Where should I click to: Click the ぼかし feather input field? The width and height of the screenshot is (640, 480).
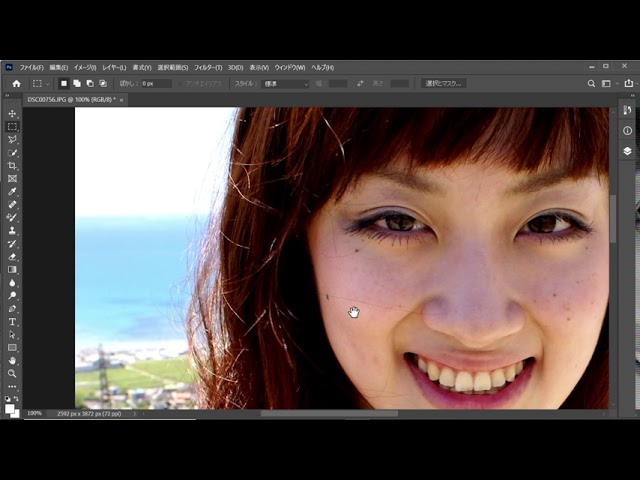[x=155, y=84]
